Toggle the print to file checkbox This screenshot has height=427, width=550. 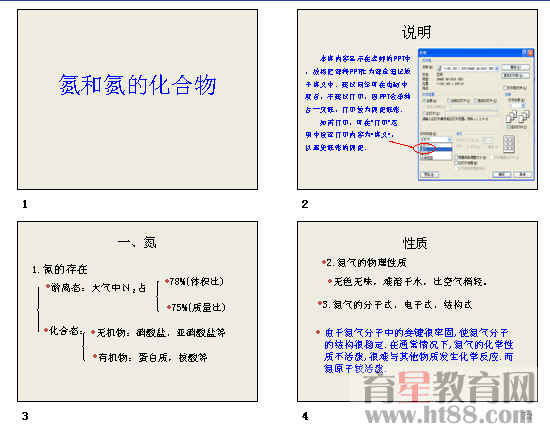pyautogui.click(x=505, y=88)
